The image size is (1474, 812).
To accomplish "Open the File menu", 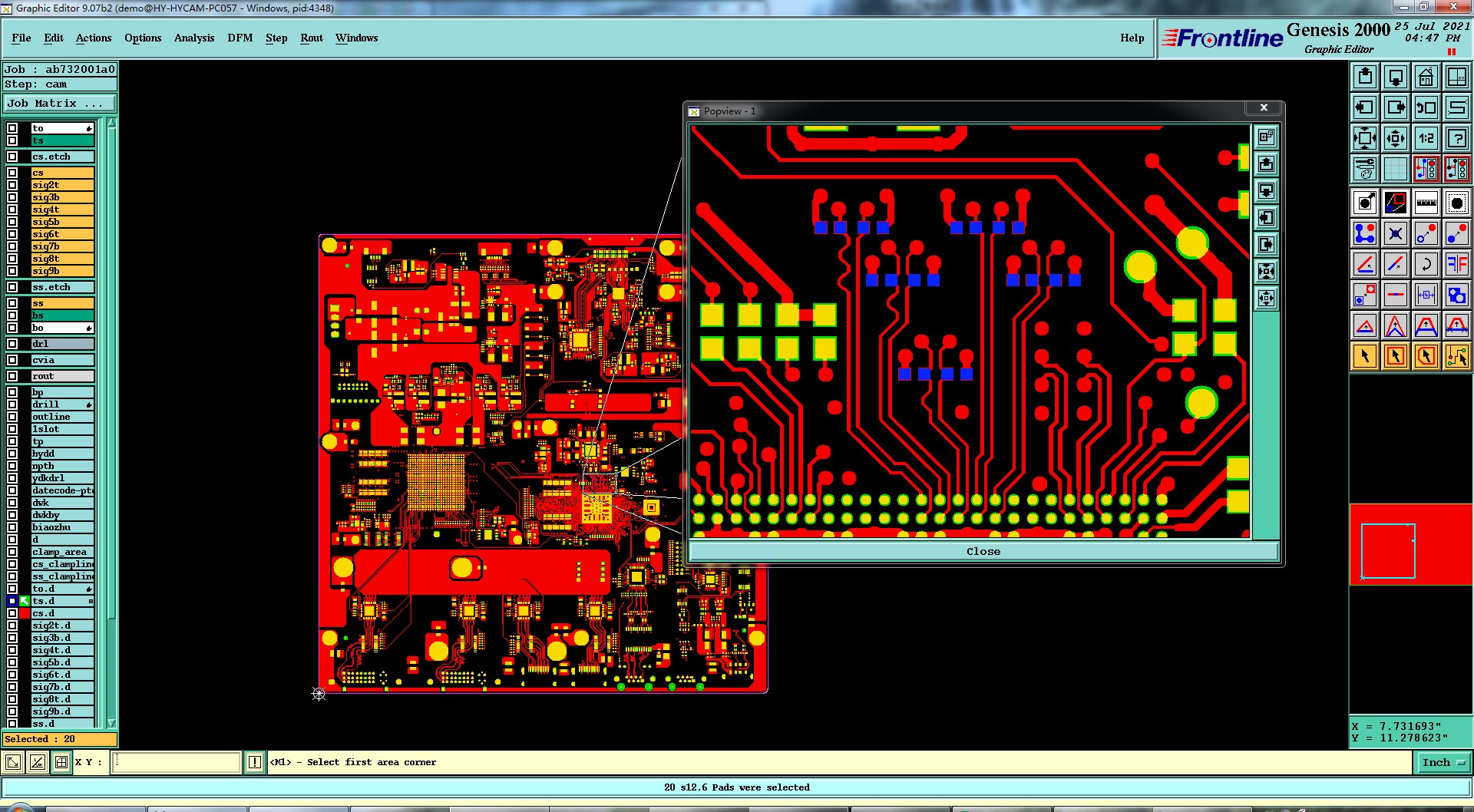I will [x=21, y=38].
